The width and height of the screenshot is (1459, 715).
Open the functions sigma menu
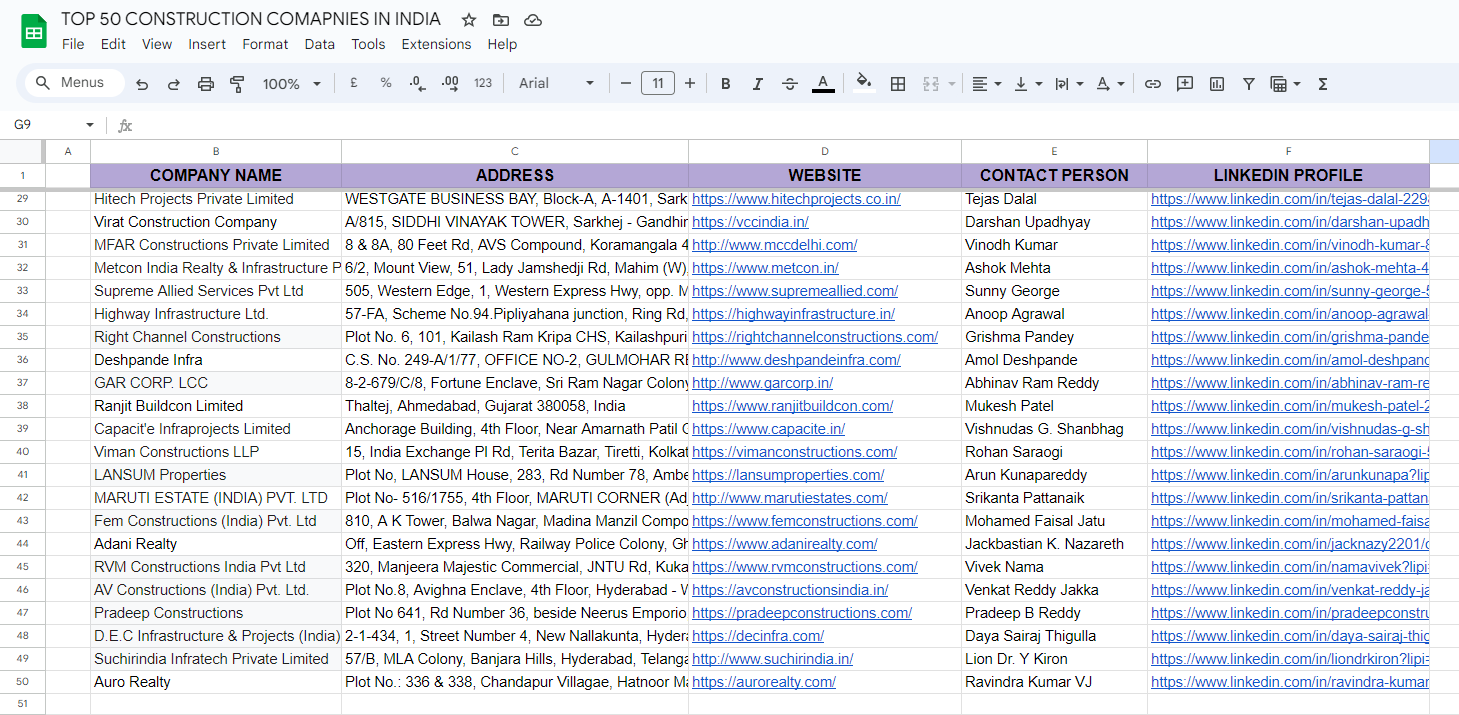1323,84
